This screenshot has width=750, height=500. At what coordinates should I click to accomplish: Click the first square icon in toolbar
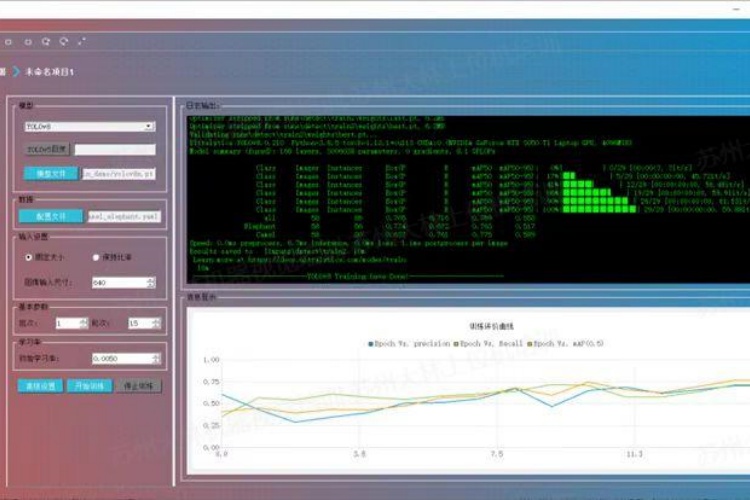point(8,42)
